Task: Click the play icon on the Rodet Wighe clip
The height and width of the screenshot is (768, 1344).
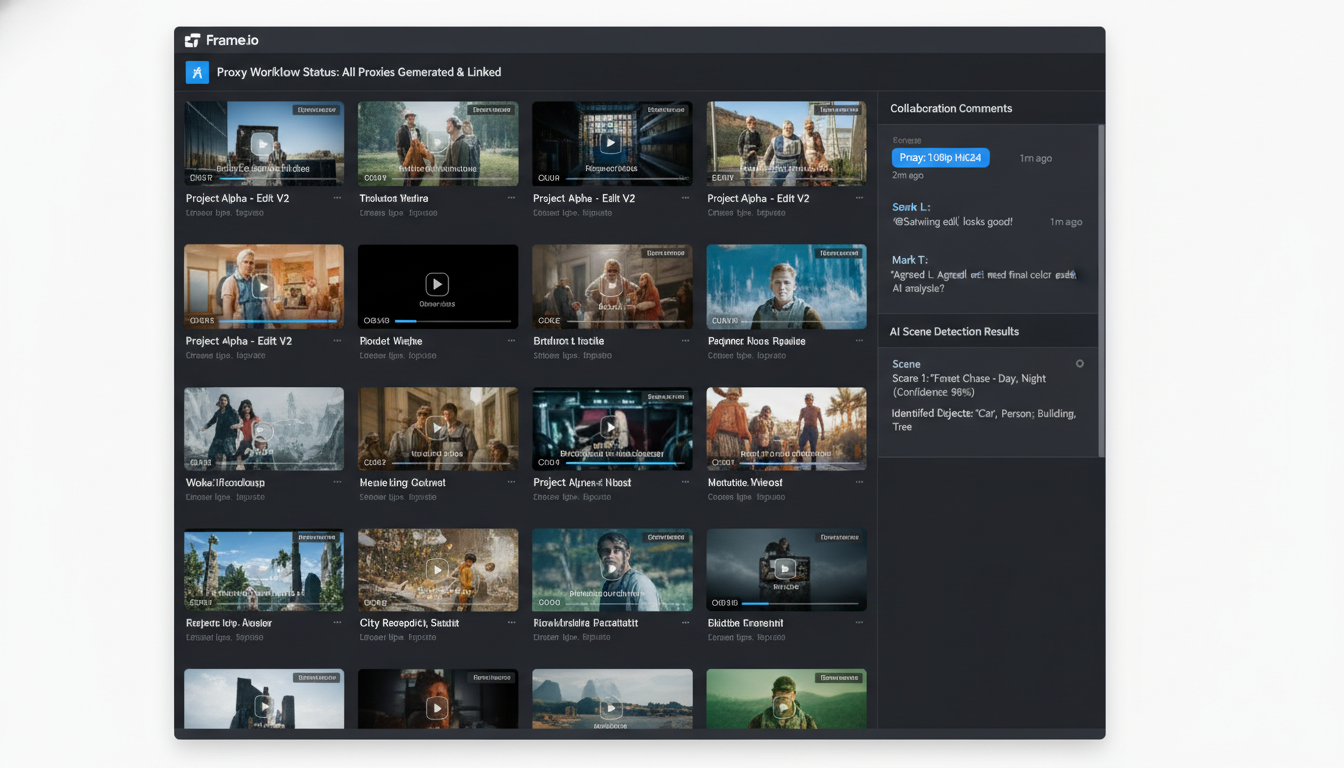Action: point(437,283)
